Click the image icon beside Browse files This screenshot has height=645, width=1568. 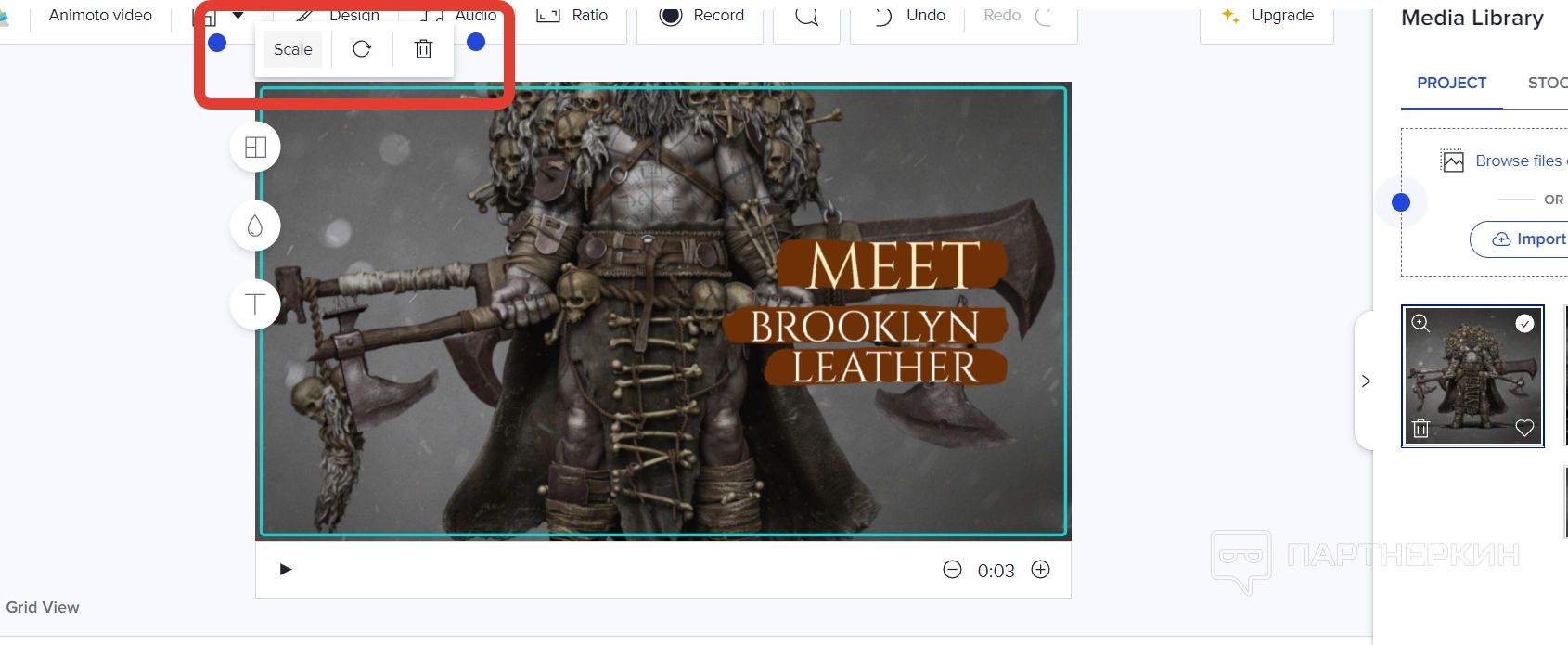coord(1452,161)
